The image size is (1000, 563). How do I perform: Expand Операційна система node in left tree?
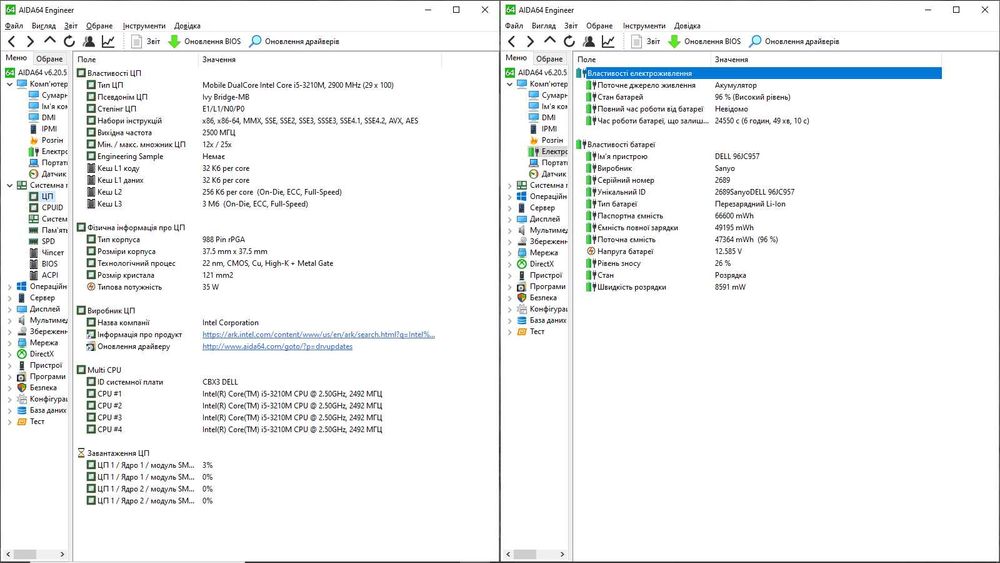10,287
